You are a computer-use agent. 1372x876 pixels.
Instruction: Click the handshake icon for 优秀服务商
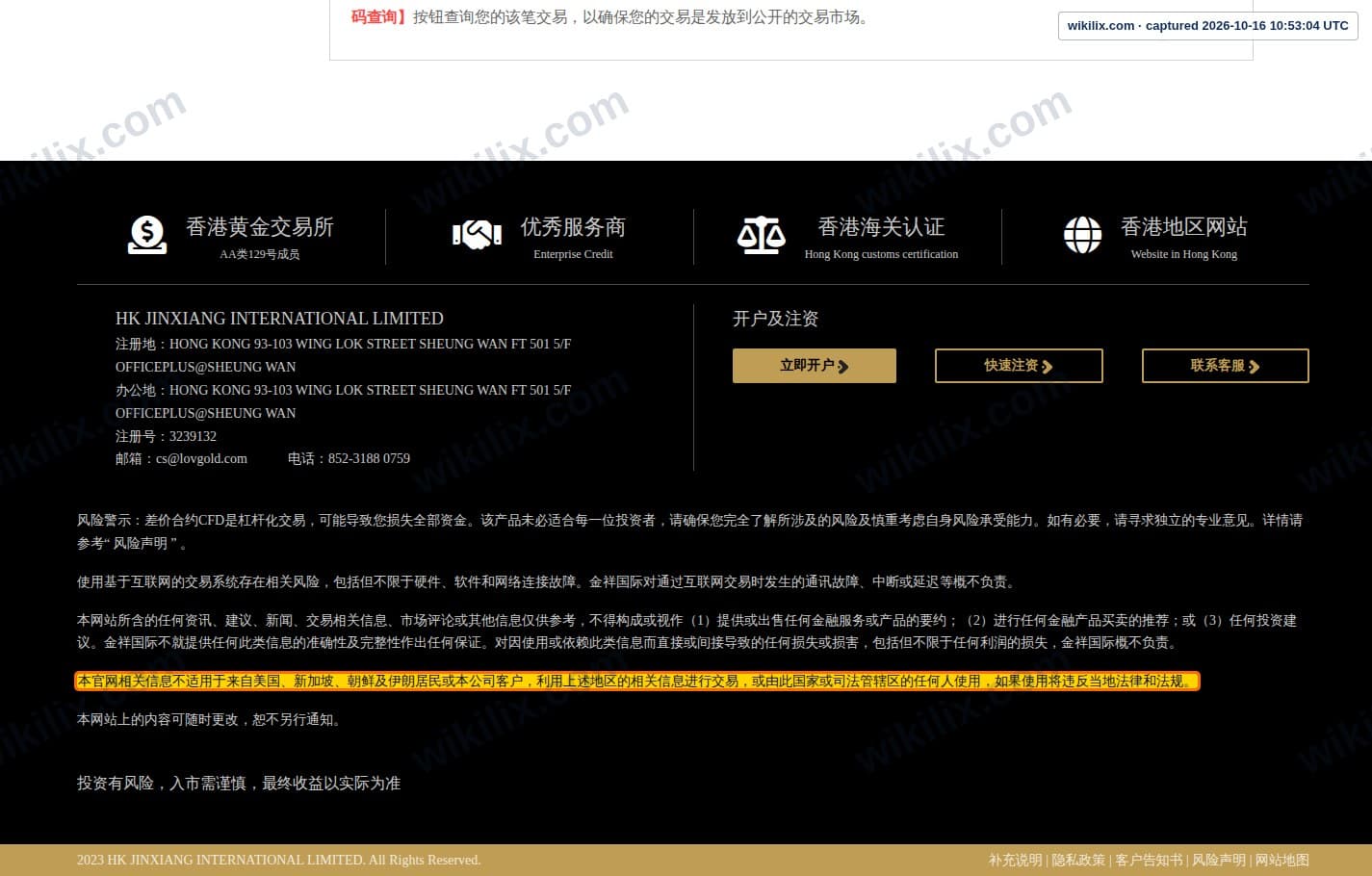click(477, 234)
